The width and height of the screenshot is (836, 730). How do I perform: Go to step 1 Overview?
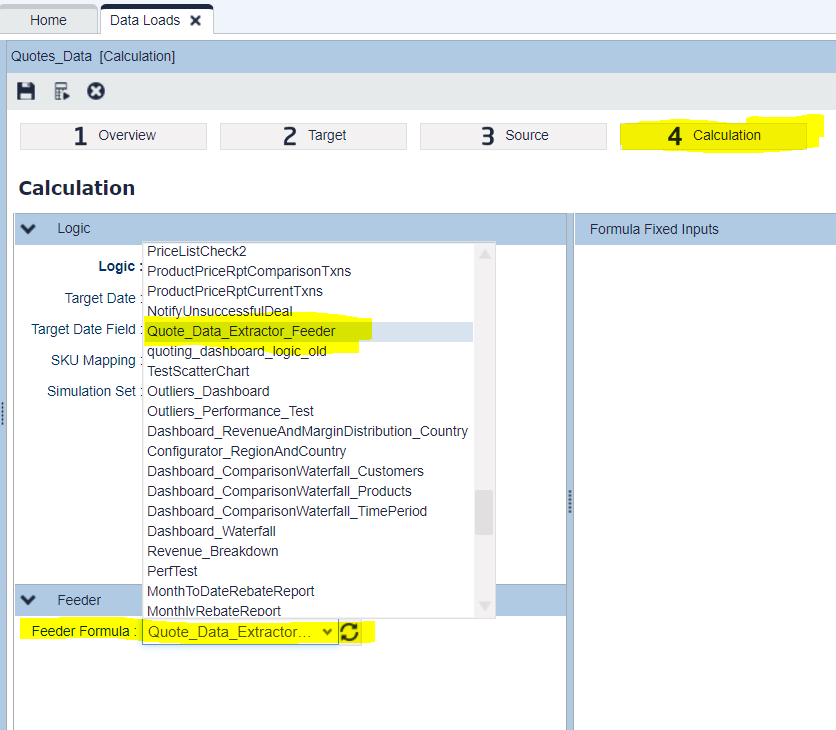click(x=113, y=136)
